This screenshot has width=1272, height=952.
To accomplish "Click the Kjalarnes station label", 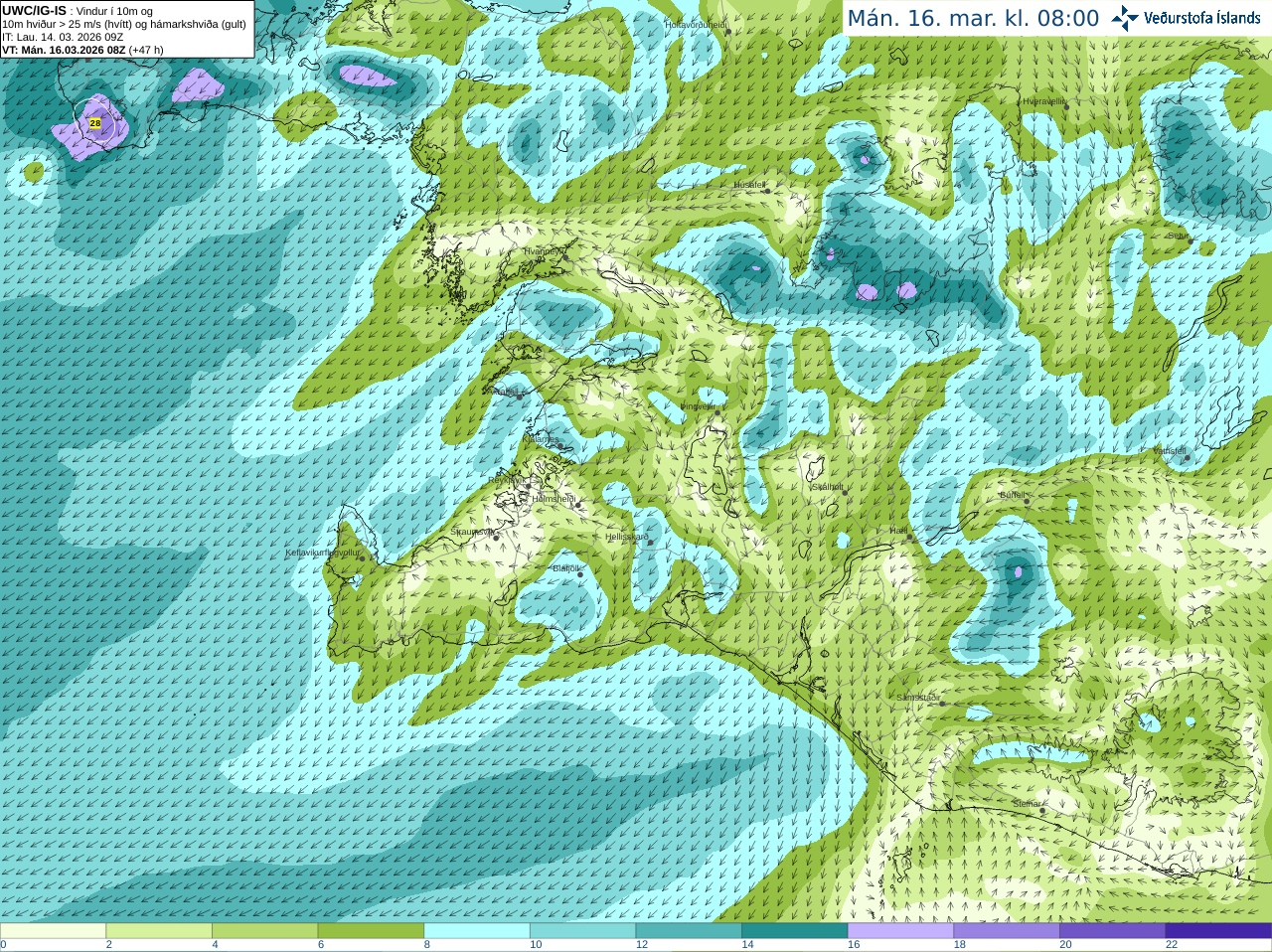I will tap(543, 438).
